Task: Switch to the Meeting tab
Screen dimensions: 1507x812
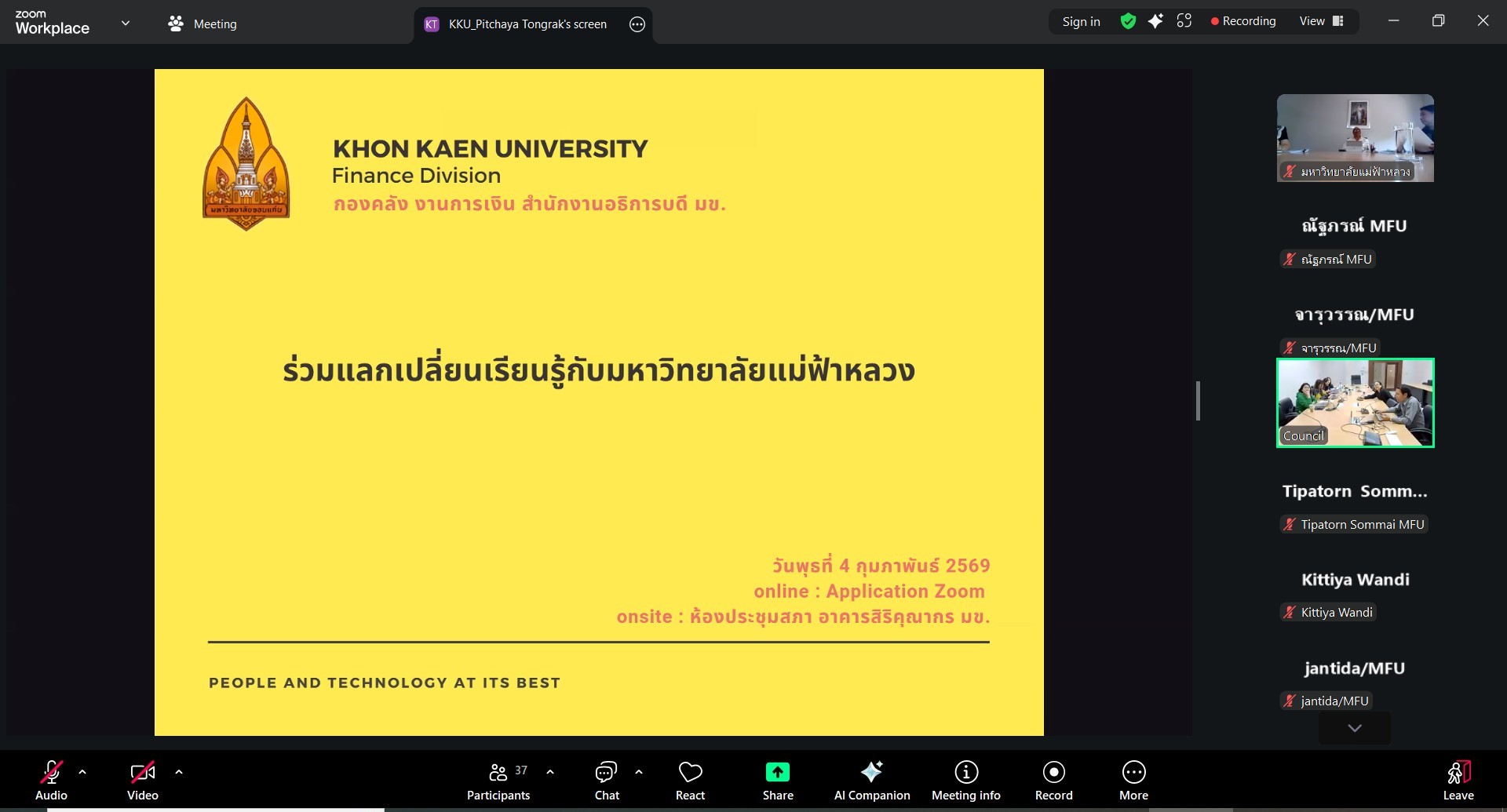Action: point(203,24)
